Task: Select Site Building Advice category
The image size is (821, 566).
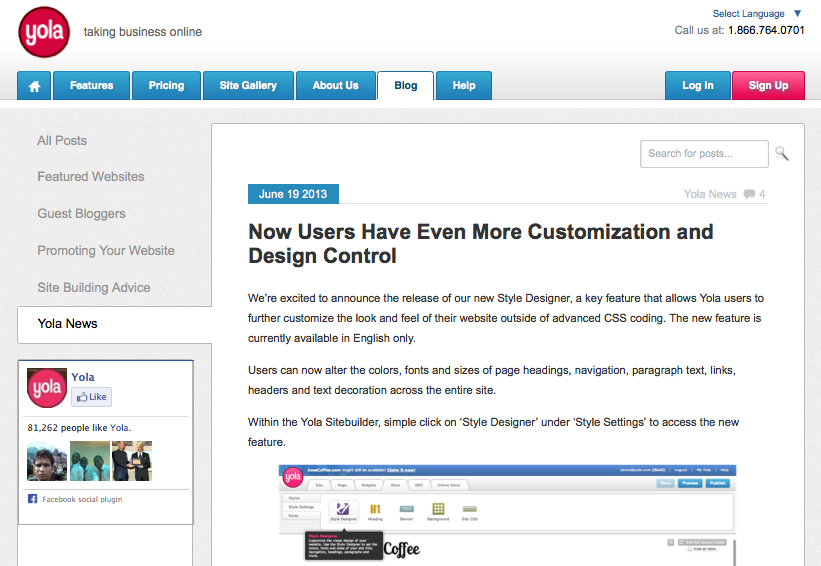Action: tap(94, 287)
